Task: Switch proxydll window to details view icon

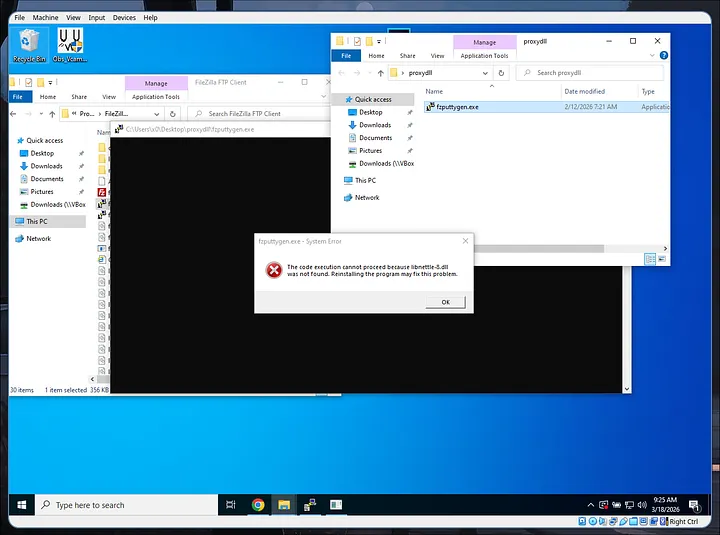Action: [650, 259]
